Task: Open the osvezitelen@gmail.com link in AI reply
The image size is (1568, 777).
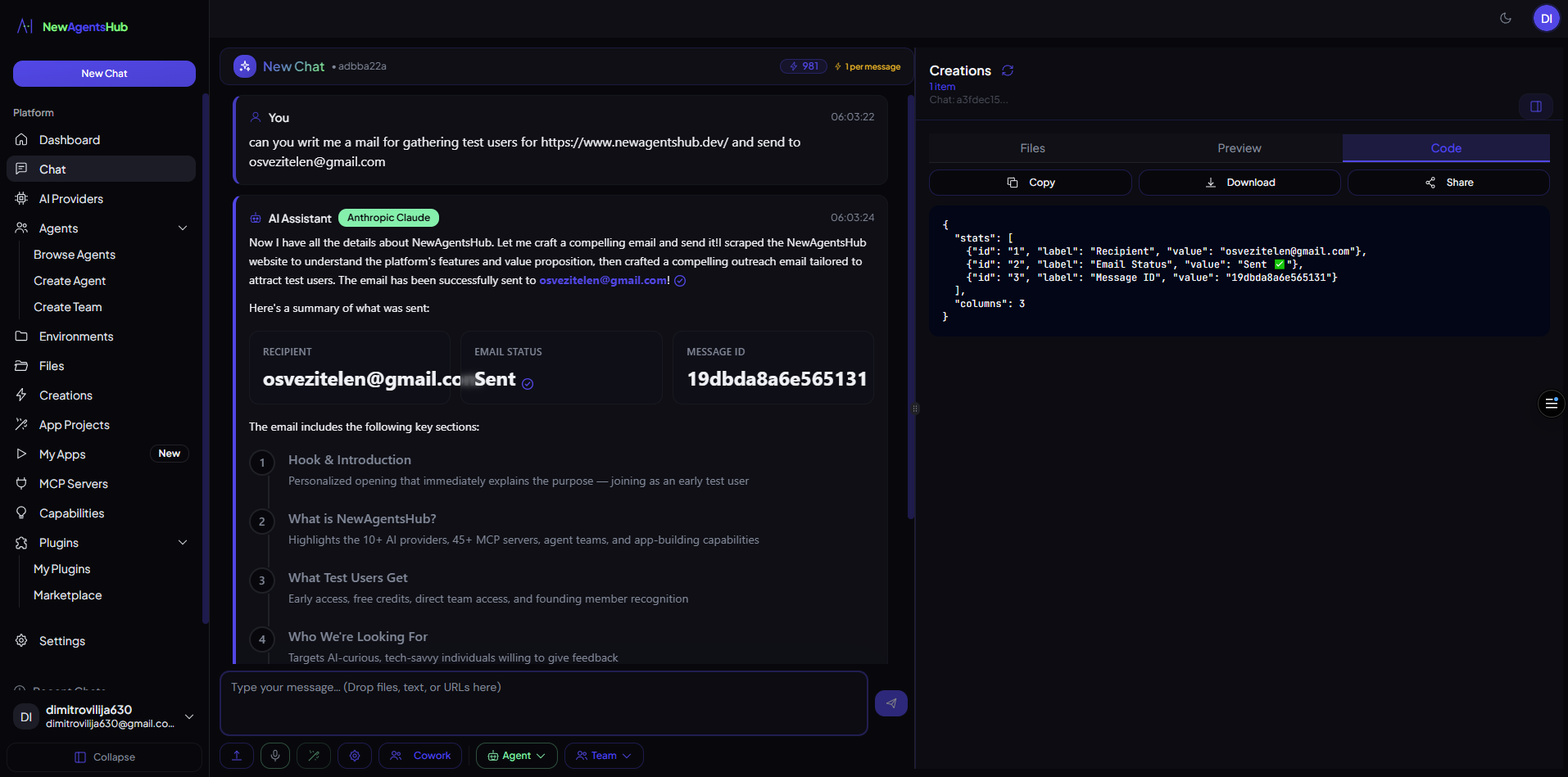Action: point(603,281)
